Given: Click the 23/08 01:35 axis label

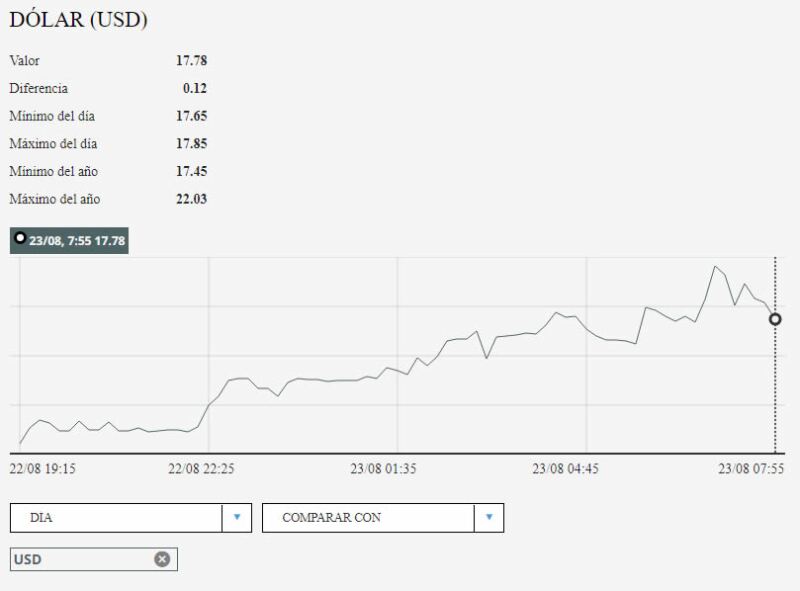Looking at the screenshot, I should [383, 468].
